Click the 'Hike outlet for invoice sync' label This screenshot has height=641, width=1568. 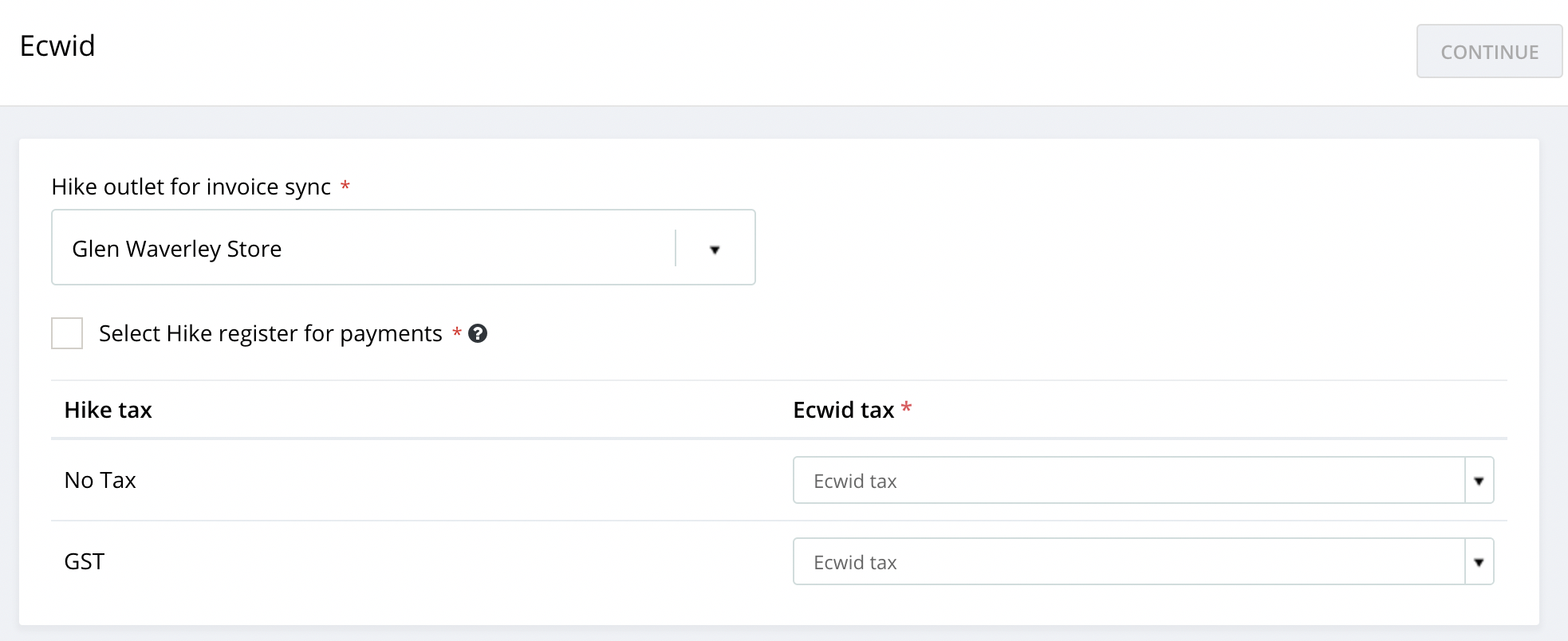(191, 187)
